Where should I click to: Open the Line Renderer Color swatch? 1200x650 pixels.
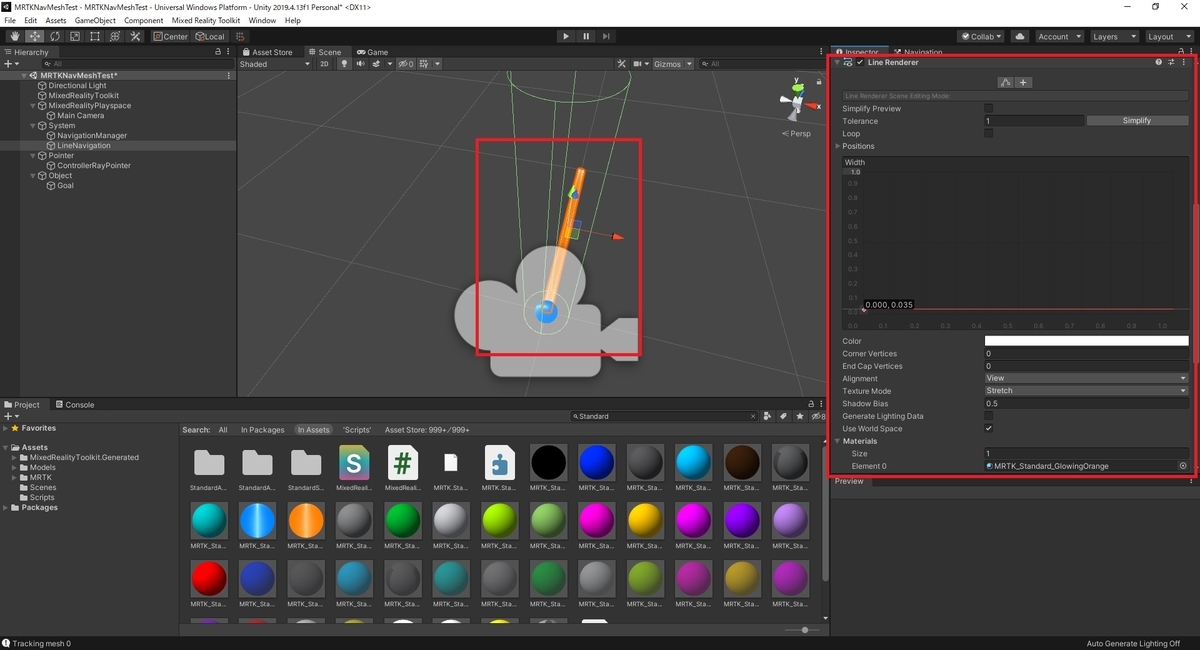click(x=1086, y=341)
